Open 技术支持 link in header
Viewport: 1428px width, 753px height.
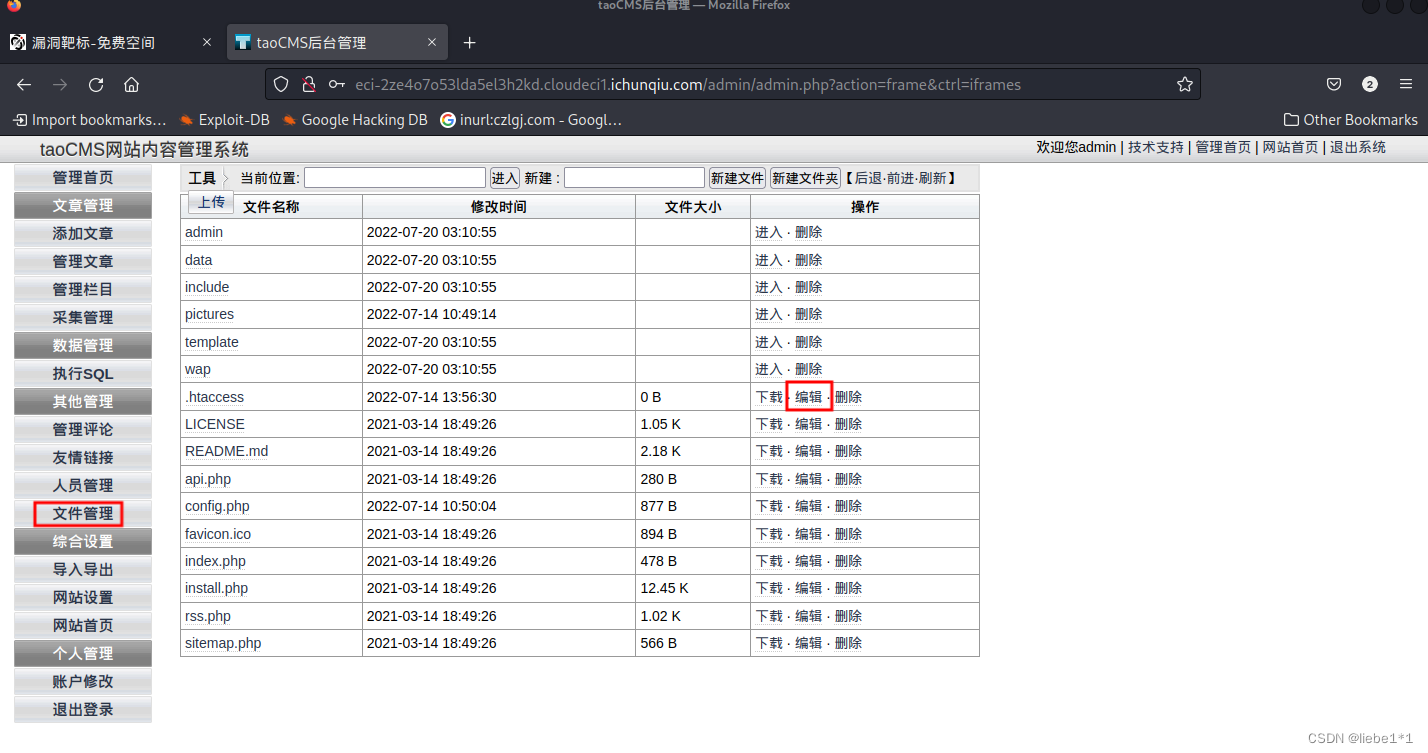pos(1156,147)
